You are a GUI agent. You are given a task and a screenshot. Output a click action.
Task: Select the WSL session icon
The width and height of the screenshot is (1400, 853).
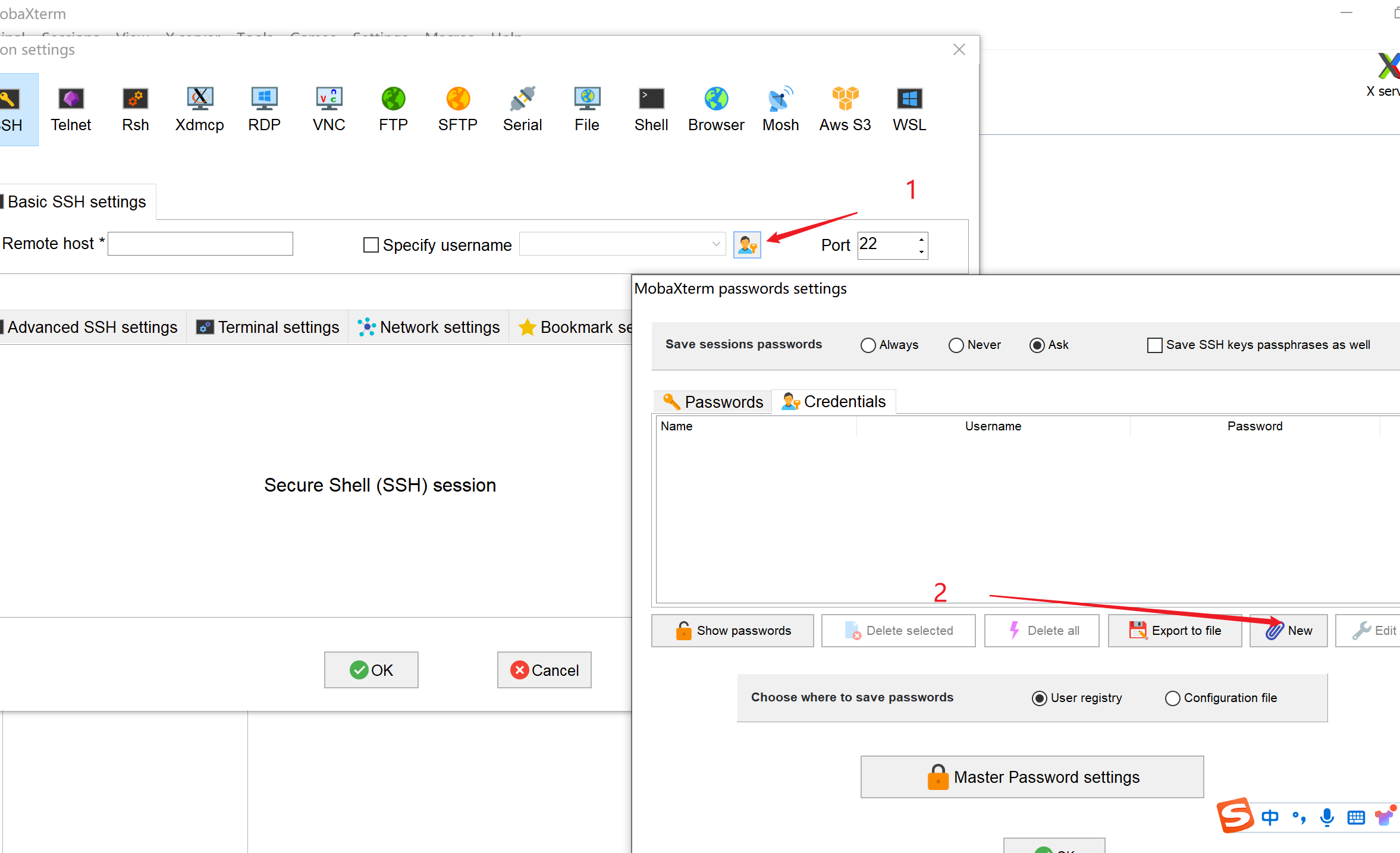pos(909,109)
